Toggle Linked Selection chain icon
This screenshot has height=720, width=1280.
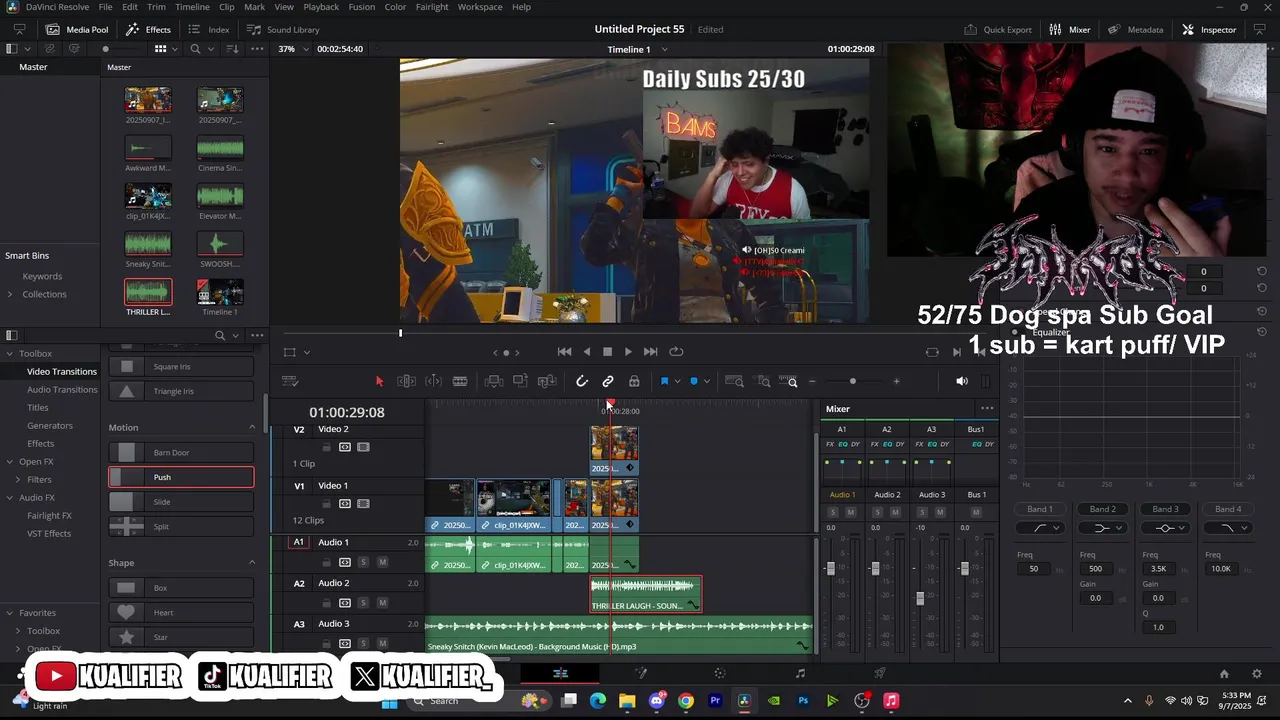pos(608,381)
